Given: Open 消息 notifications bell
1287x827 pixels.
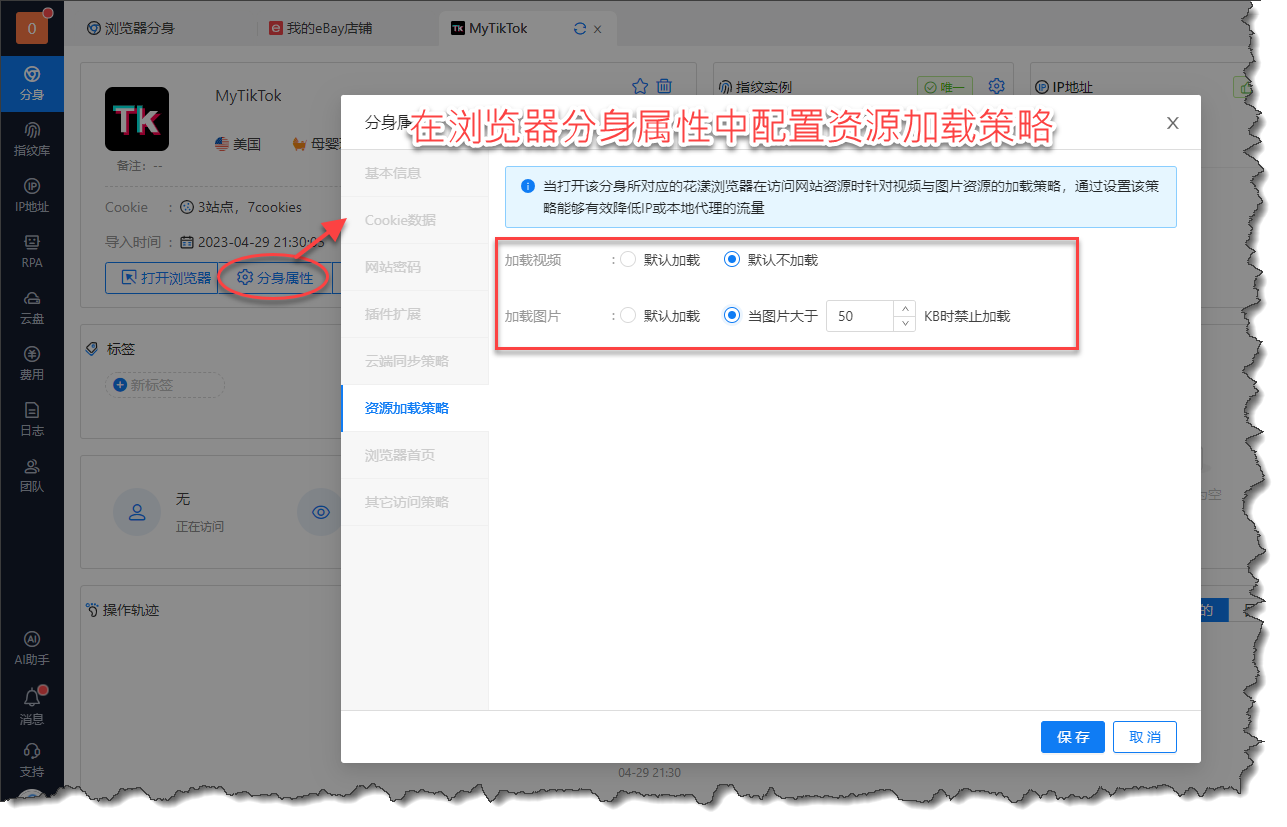Looking at the screenshot, I should click(x=32, y=707).
